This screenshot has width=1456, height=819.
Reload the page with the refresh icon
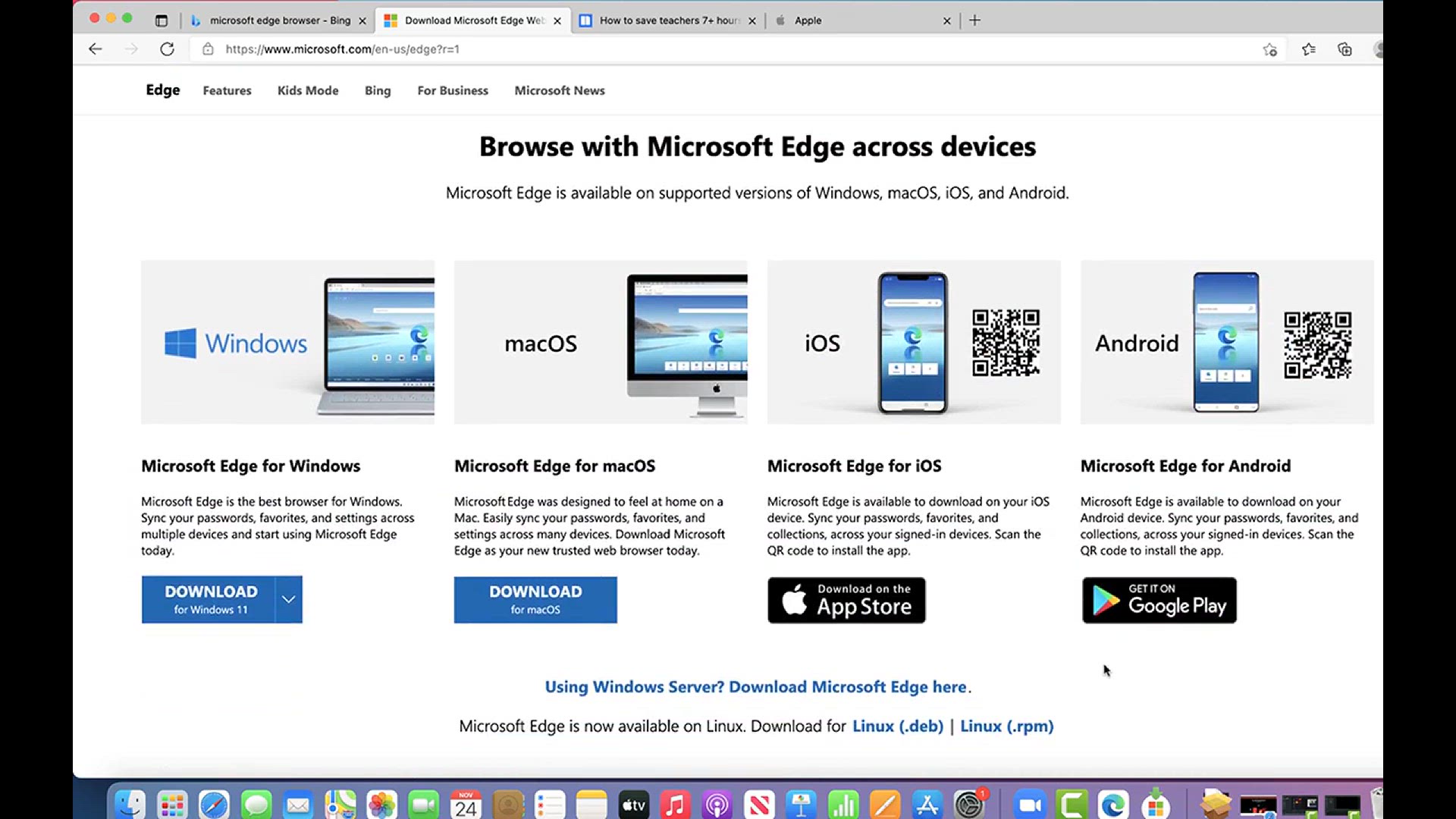click(x=167, y=49)
